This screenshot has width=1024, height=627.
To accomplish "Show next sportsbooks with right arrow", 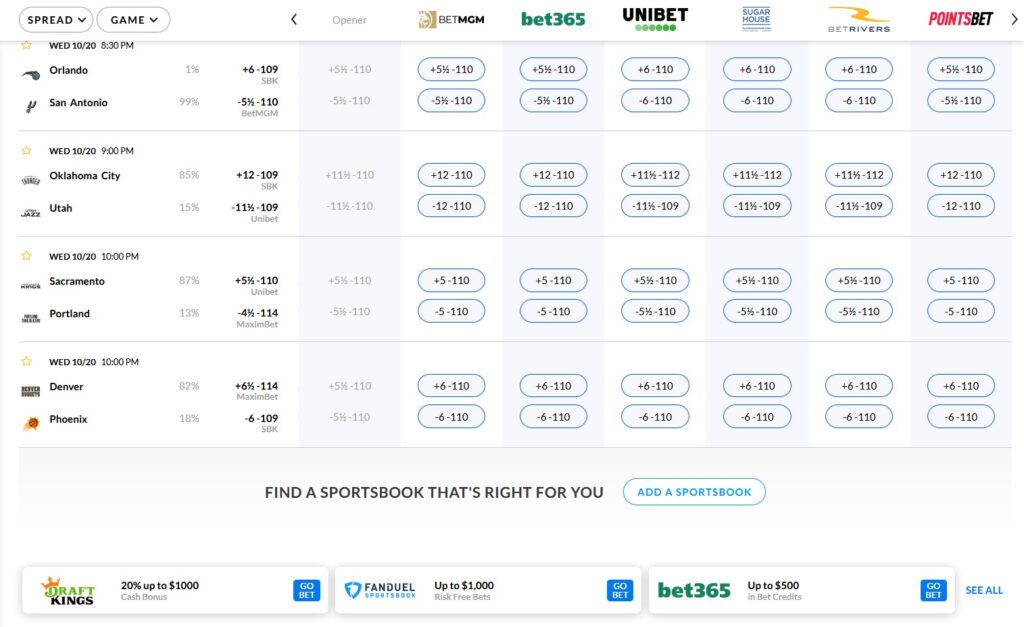I will tap(1014, 20).
